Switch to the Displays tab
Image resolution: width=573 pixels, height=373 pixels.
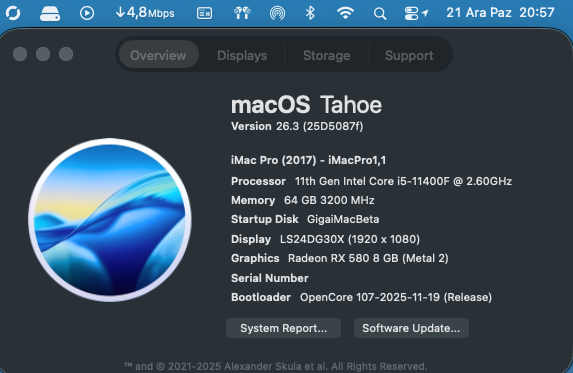pos(242,55)
